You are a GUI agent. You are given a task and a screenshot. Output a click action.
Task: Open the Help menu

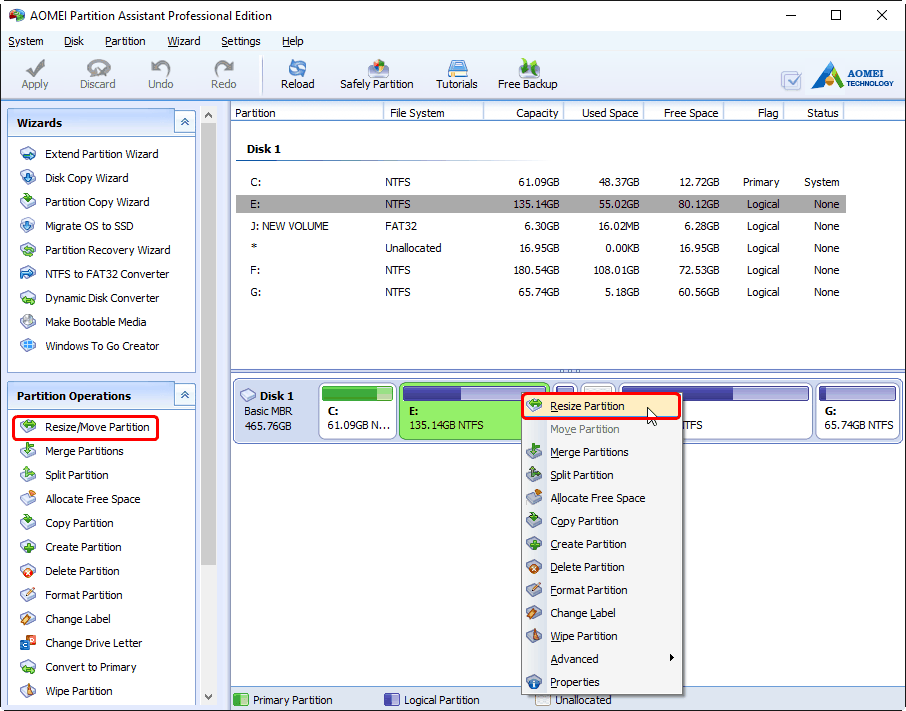pyautogui.click(x=292, y=41)
